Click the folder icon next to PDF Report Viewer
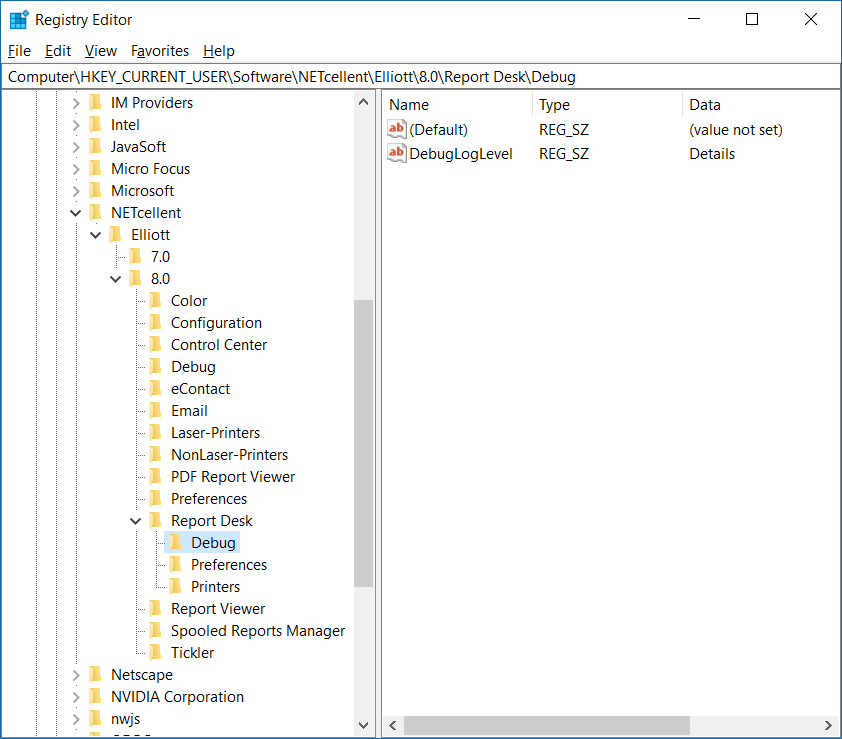842x739 pixels. tap(156, 476)
